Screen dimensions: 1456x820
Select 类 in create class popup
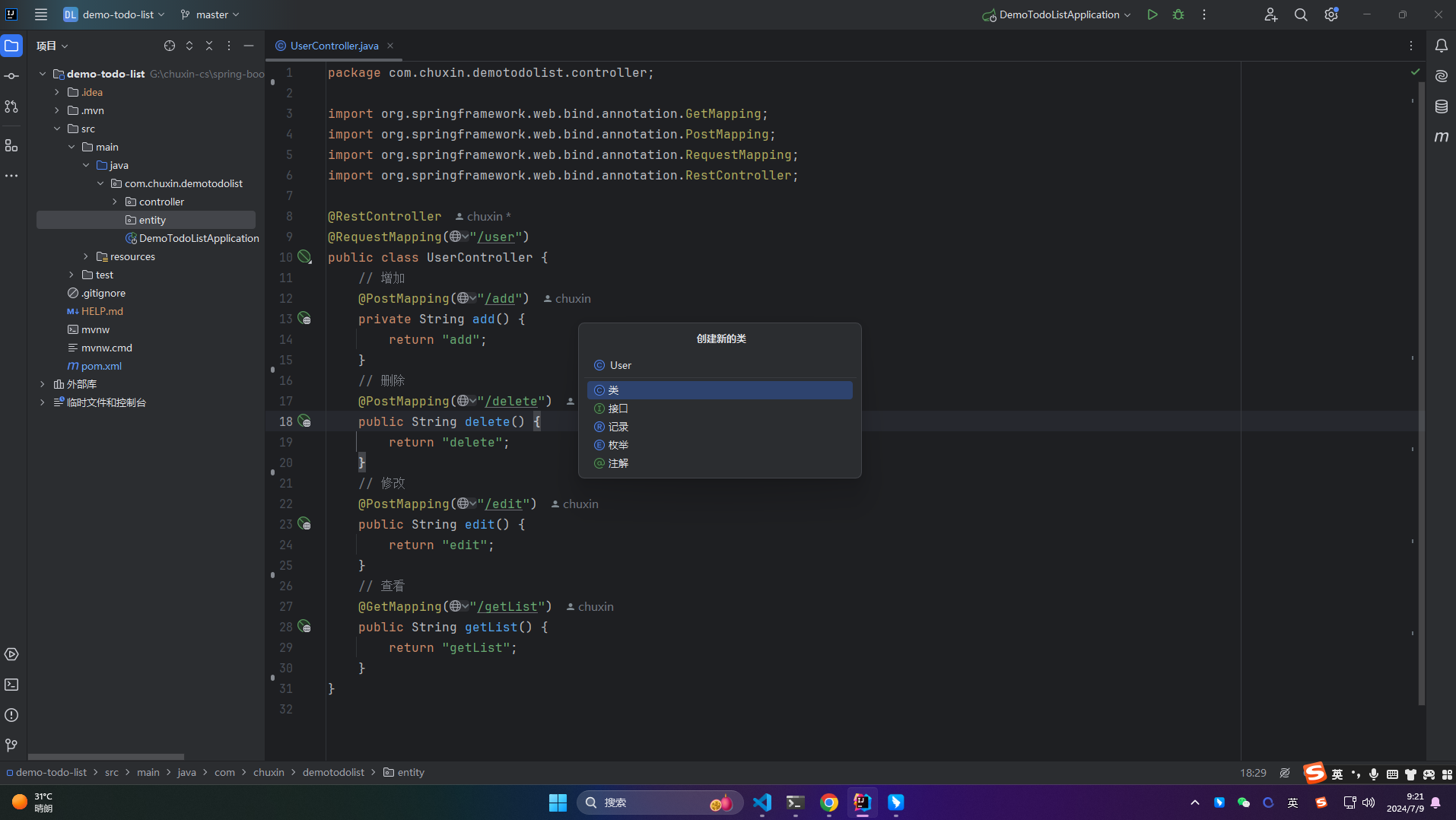(x=720, y=390)
